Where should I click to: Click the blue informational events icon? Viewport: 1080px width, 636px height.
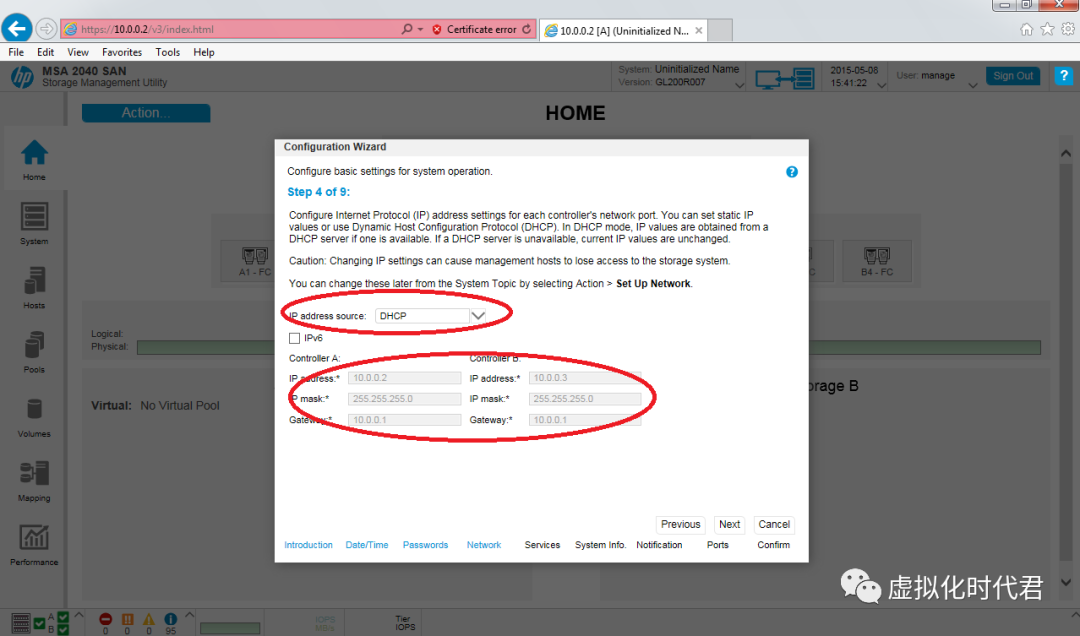pyautogui.click(x=170, y=619)
